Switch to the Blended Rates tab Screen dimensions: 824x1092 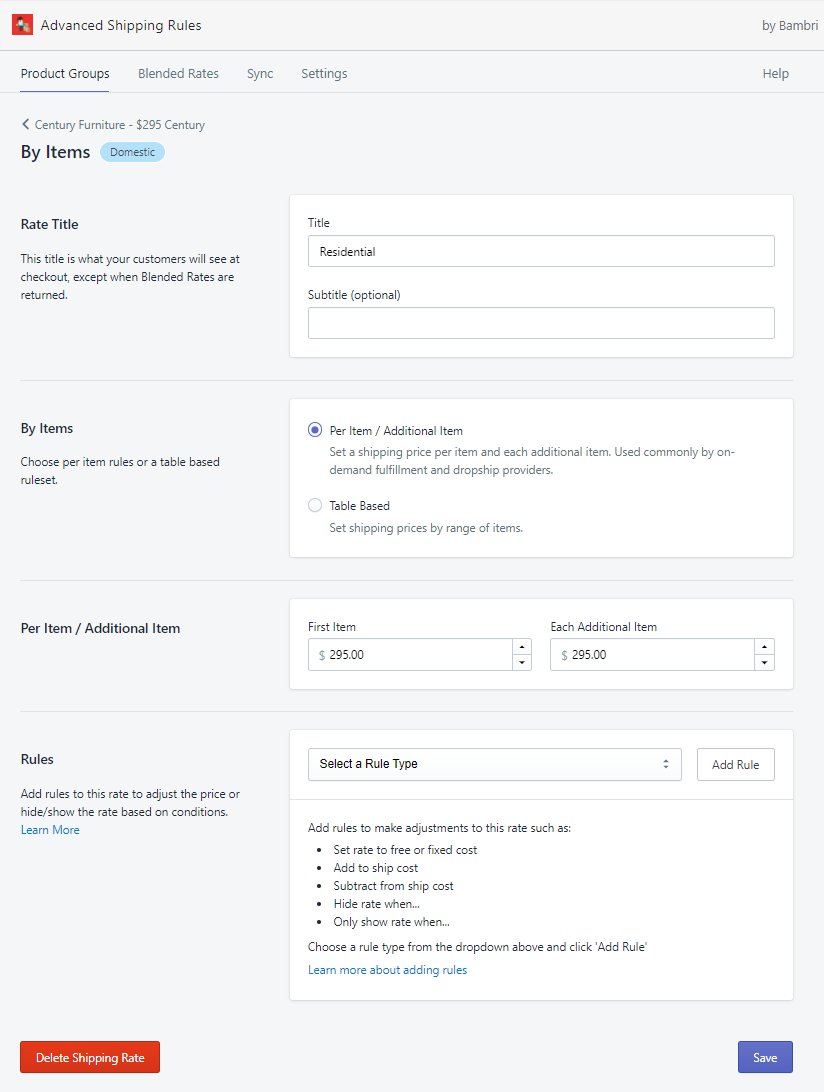pyautogui.click(x=178, y=74)
